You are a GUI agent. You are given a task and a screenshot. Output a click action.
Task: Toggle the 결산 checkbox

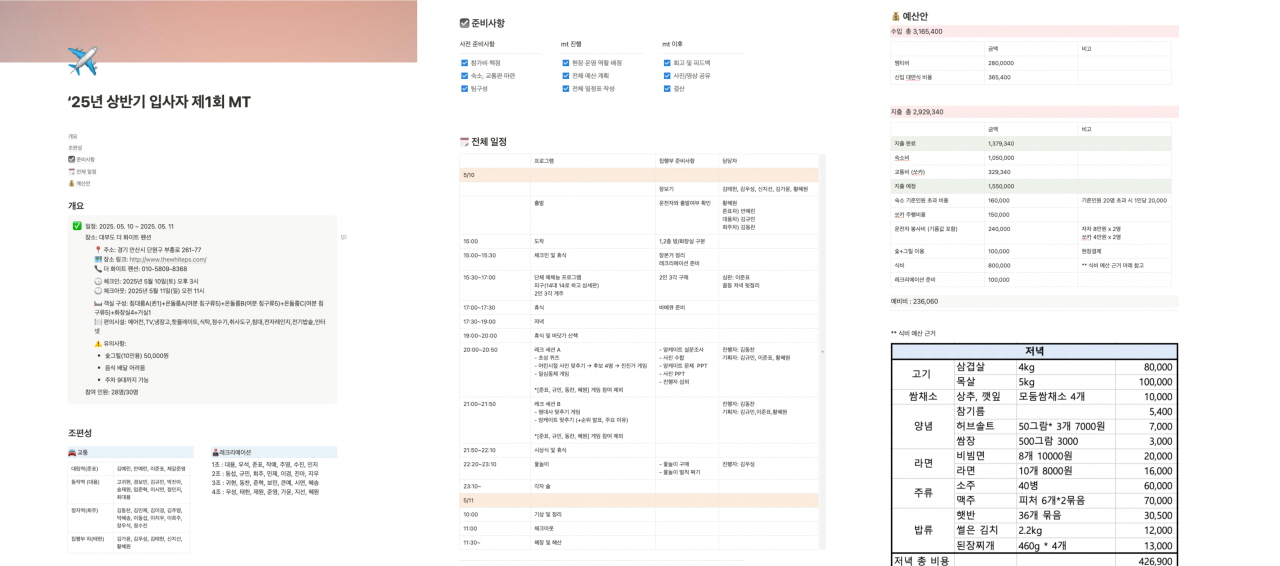click(666, 88)
